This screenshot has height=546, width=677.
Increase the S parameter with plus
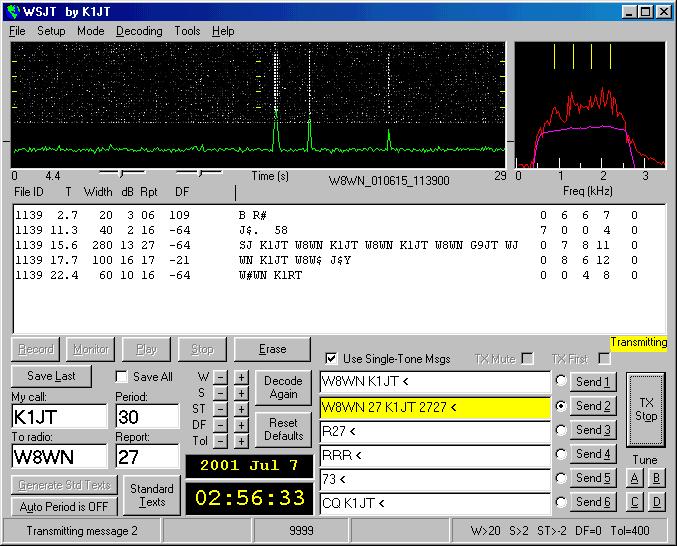coord(241,393)
